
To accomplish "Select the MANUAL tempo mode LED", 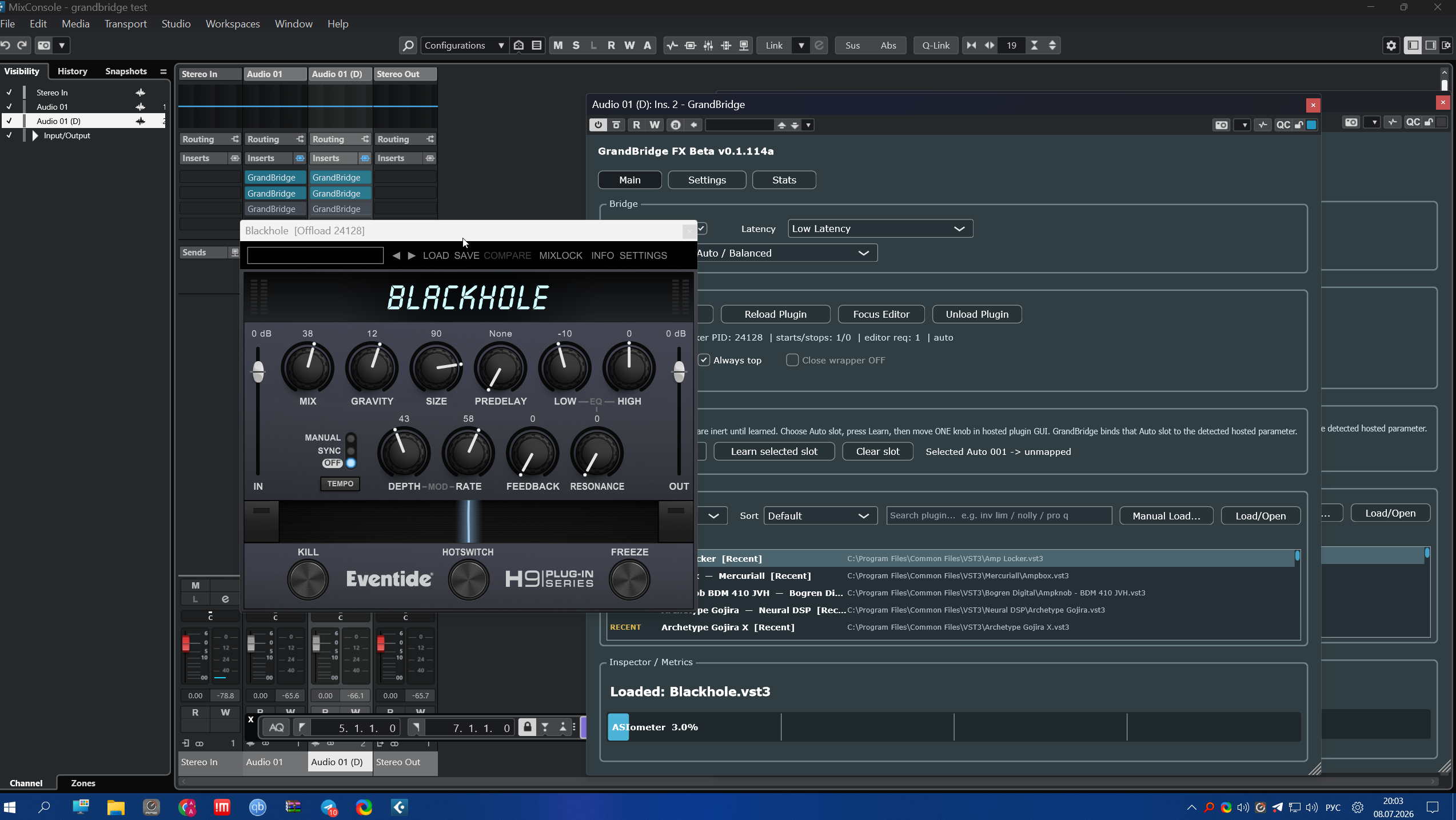I will pos(350,438).
